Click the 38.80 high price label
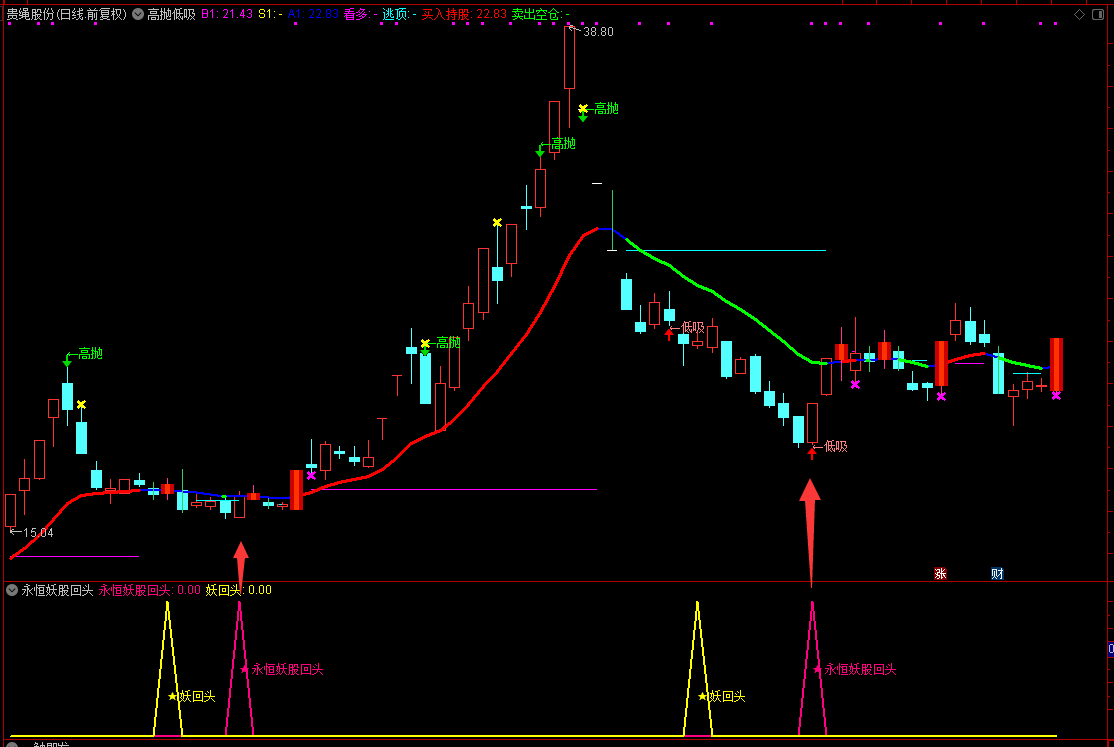Viewport: 1114px width, 747px height. point(598,32)
